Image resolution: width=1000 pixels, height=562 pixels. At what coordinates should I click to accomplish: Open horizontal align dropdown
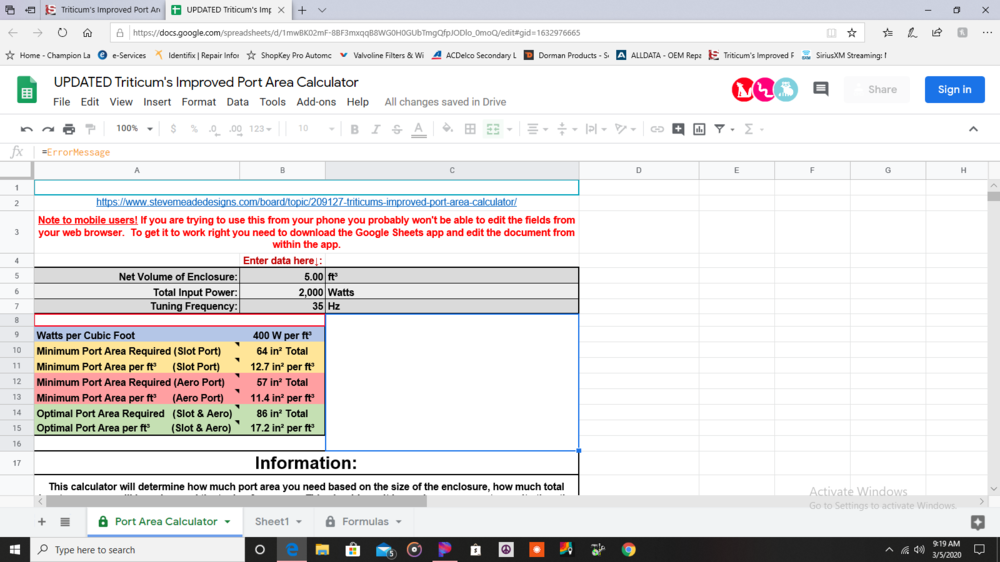538,129
